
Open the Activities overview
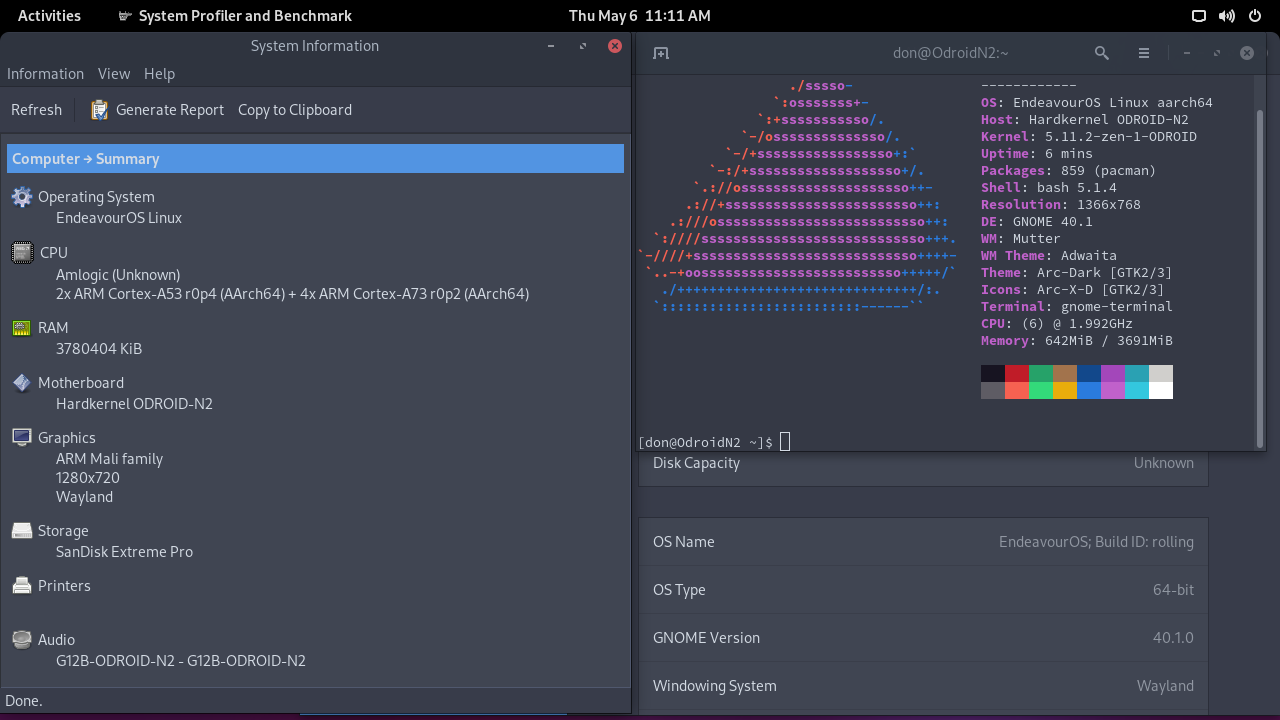(49, 16)
